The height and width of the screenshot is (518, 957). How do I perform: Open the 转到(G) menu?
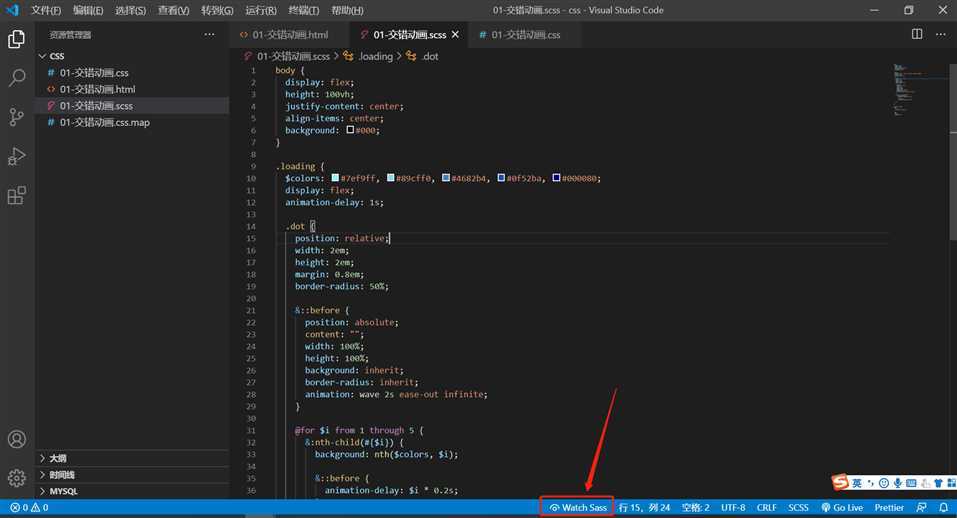[217, 10]
